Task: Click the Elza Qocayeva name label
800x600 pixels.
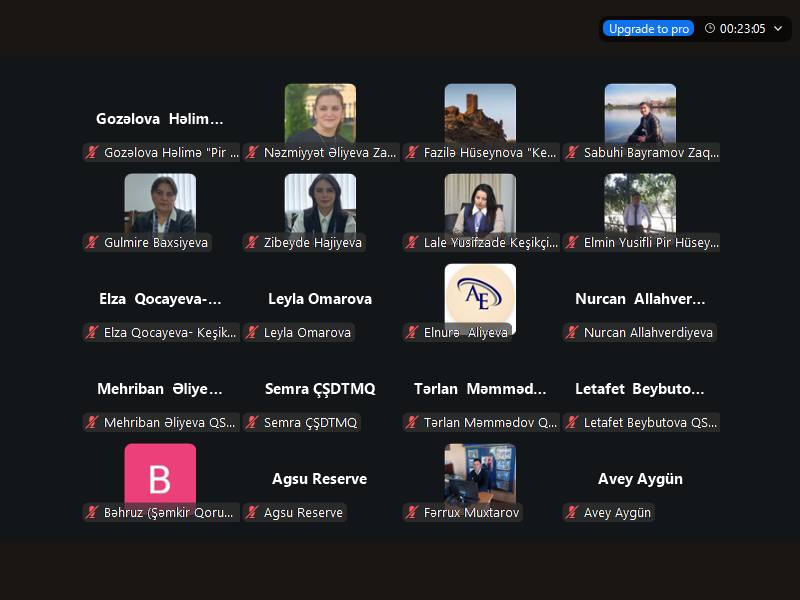Action: [x=160, y=299]
